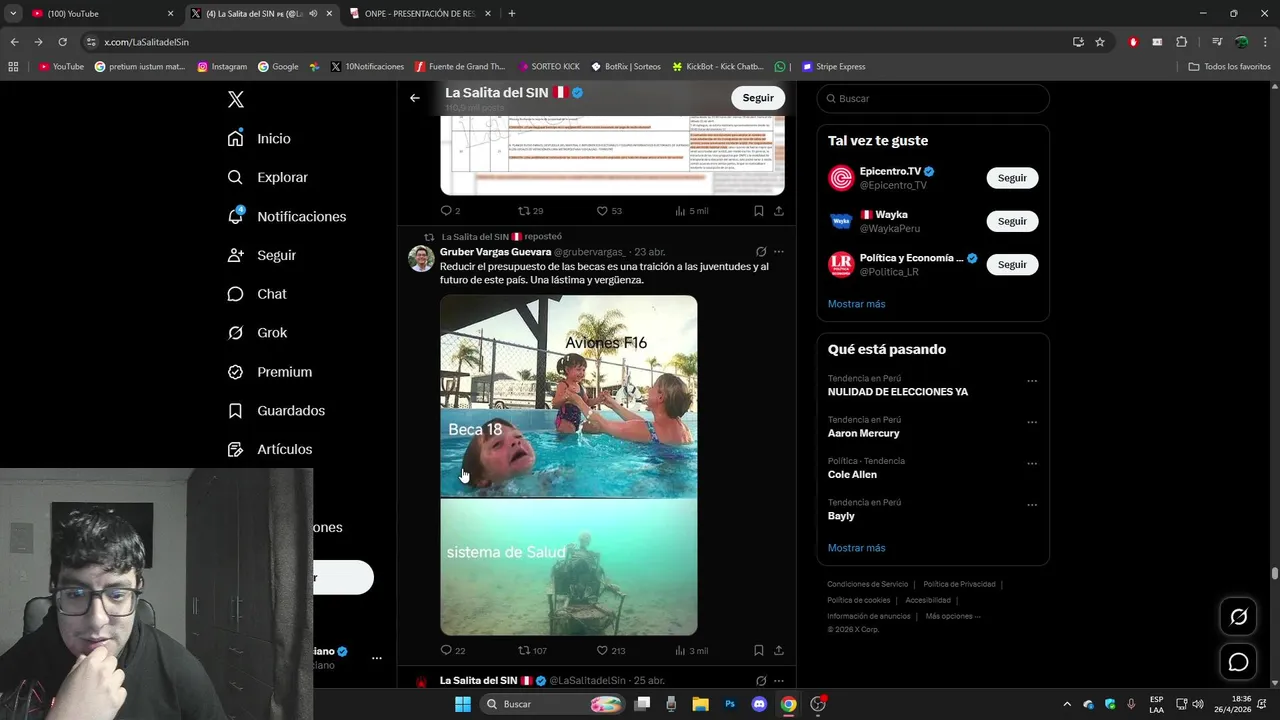This screenshot has width=1280, height=720.
Task: Open more options for Bayly trend
Action: tap(1032, 505)
